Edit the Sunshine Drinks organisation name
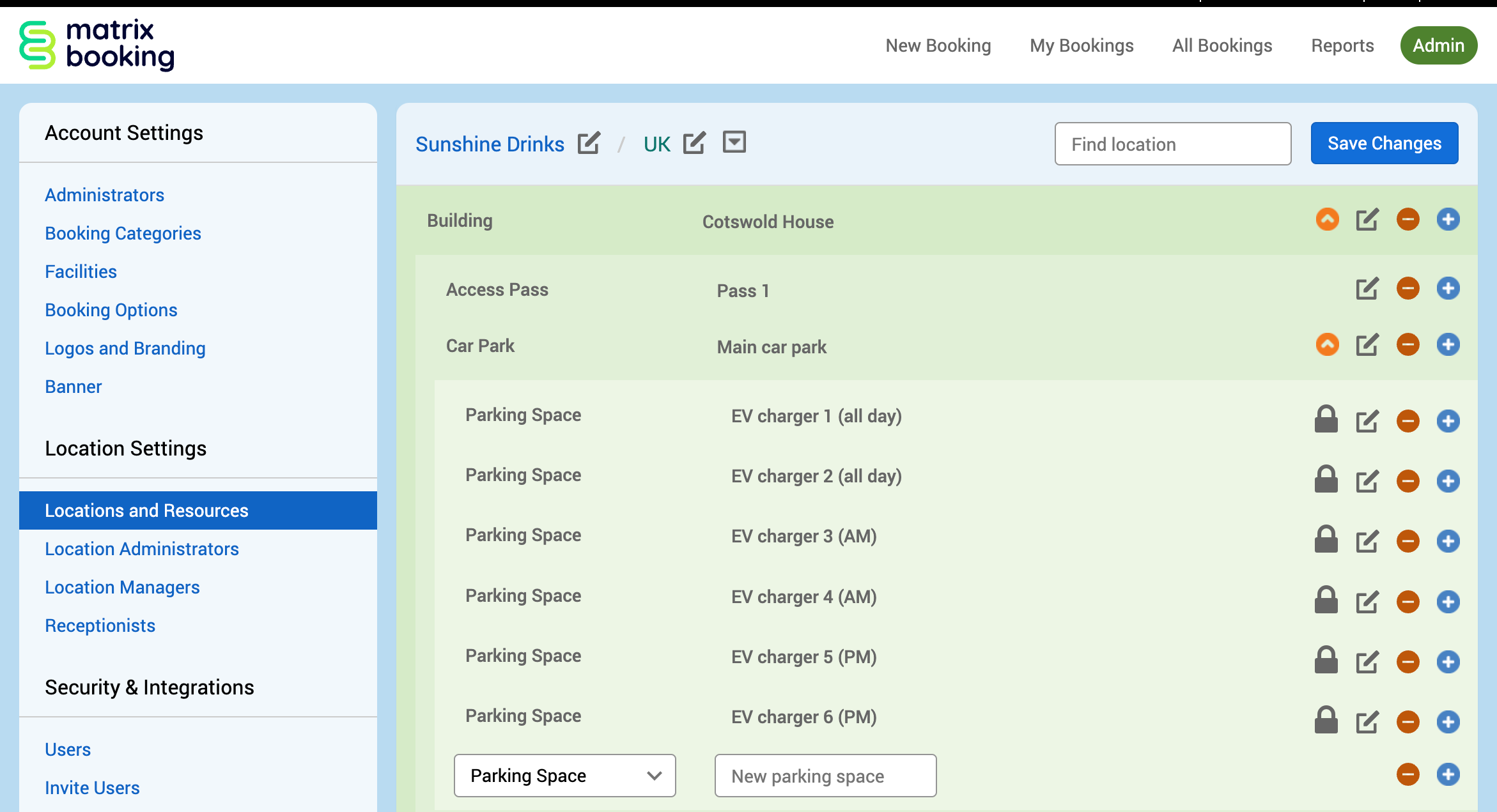The height and width of the screenshot is (812, 1497). tap(588, 143)
